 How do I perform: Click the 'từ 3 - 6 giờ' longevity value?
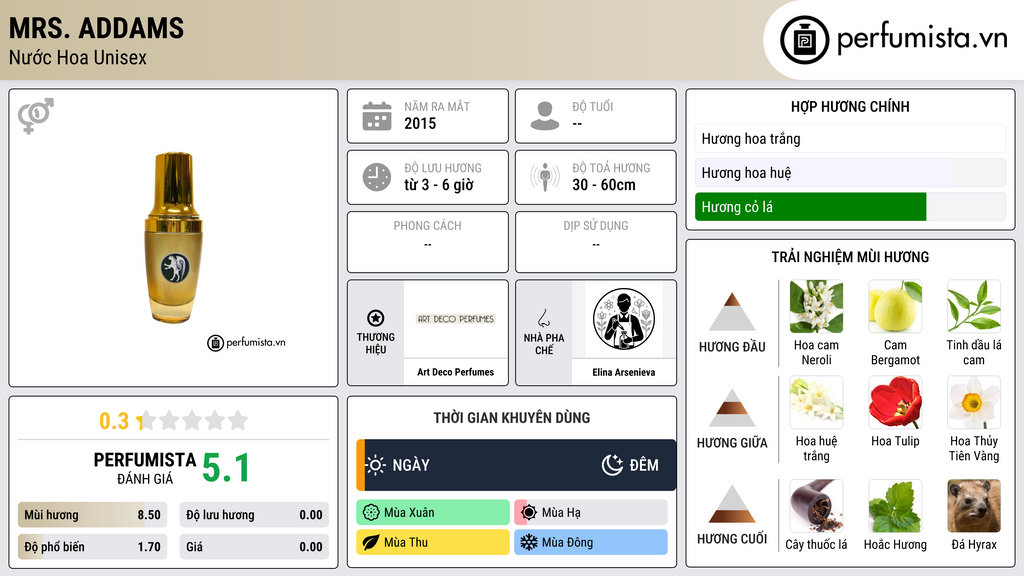tap(439, 185)
